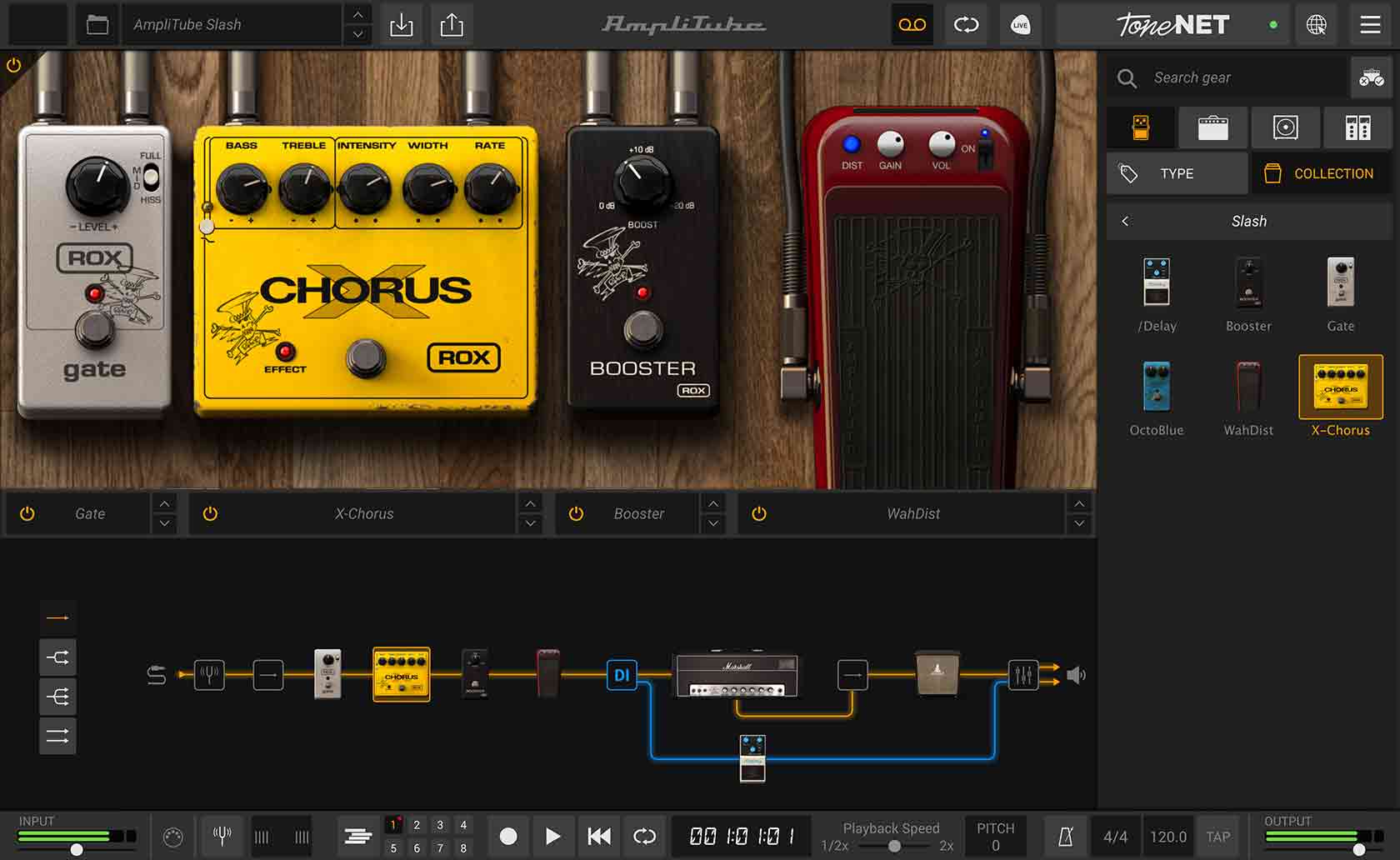Select the Marshall amp head in chain
Viewport: 1400px width, 860px height.
[x=737, y=673]
